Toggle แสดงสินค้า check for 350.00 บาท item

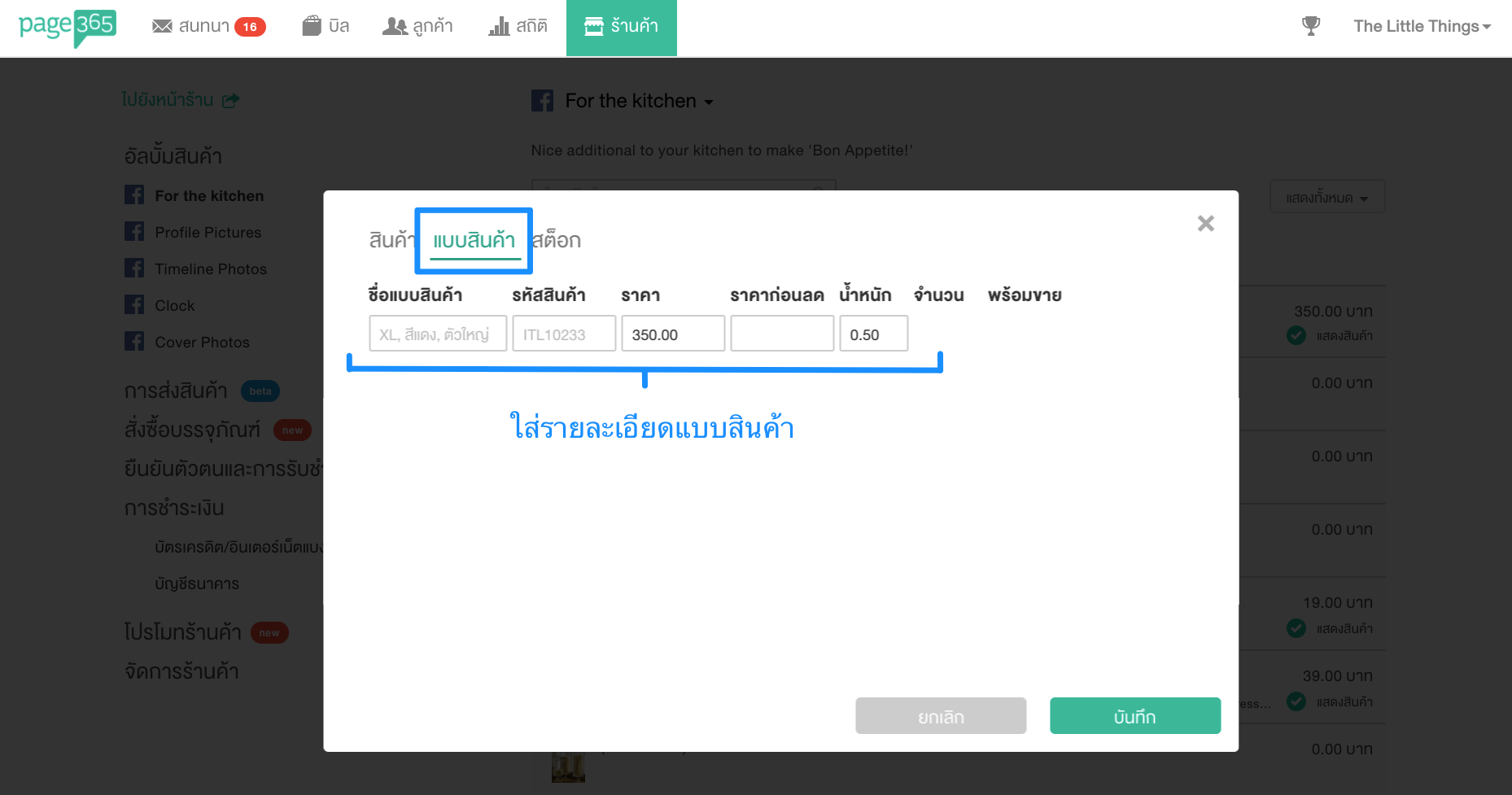(x=1296, y=335)
